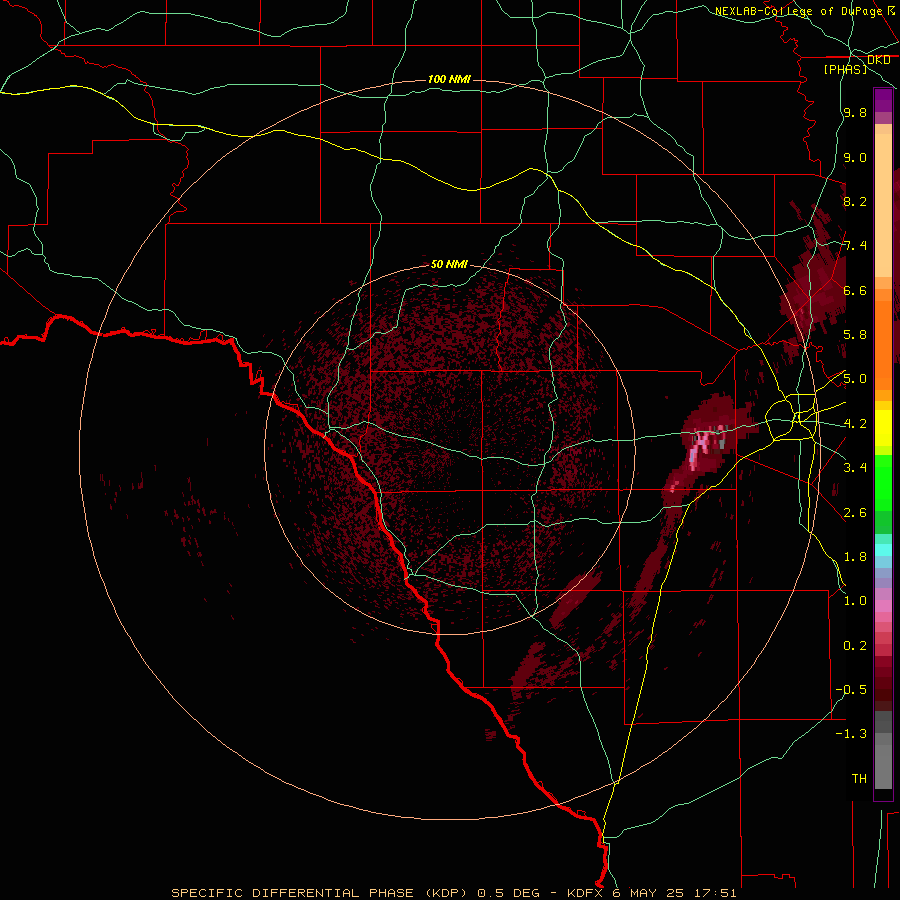900x900 pixels.
Task: Pick the light peach segment of color bar
Action: 883,205
